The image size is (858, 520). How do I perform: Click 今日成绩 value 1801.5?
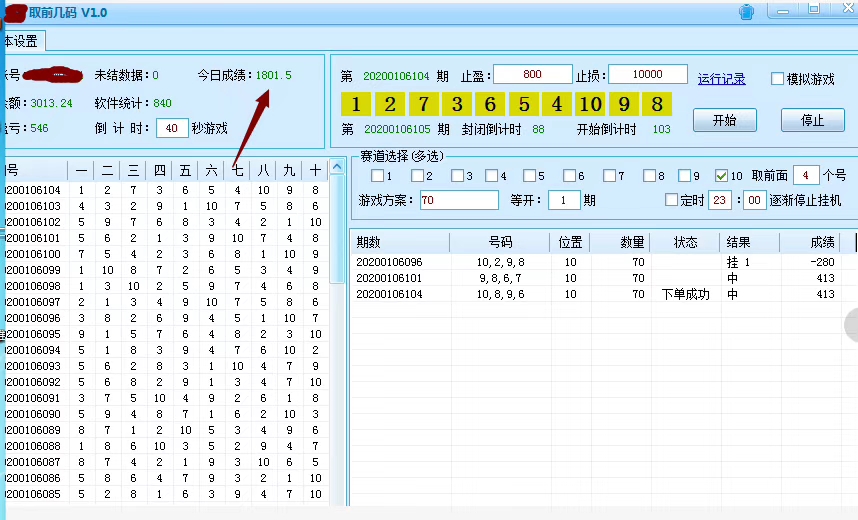(274, 75)
